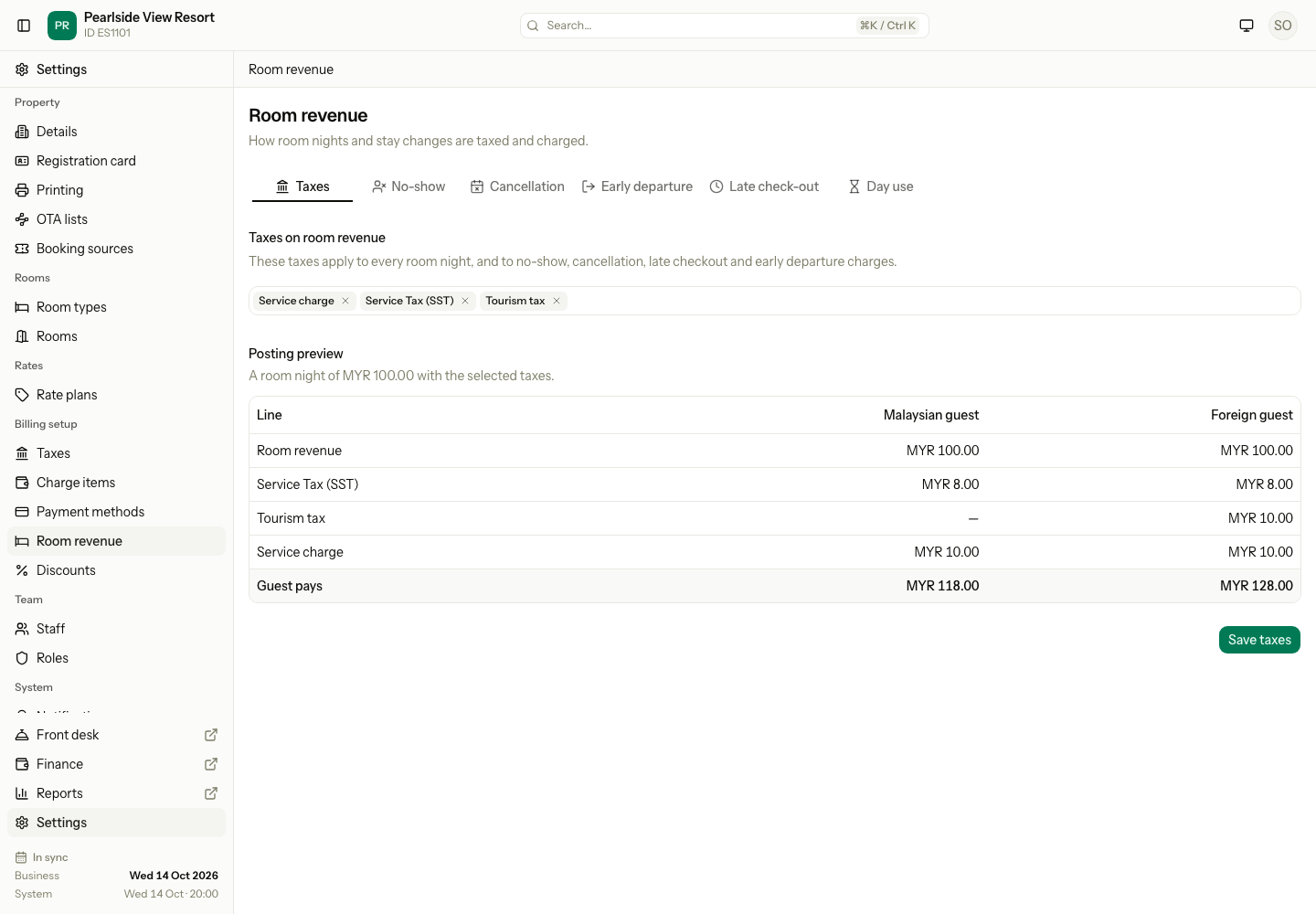1316x914 pixels.
Task: Select the Day use tab
Action: [x=880, y=186]
